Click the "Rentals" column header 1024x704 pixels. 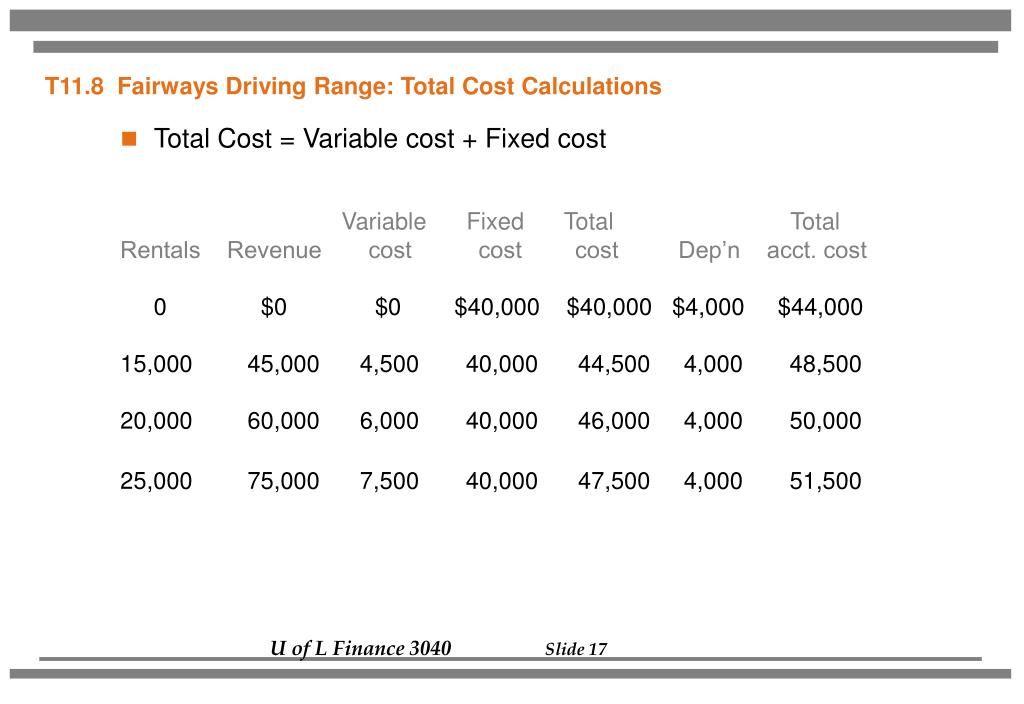[160, 250]
